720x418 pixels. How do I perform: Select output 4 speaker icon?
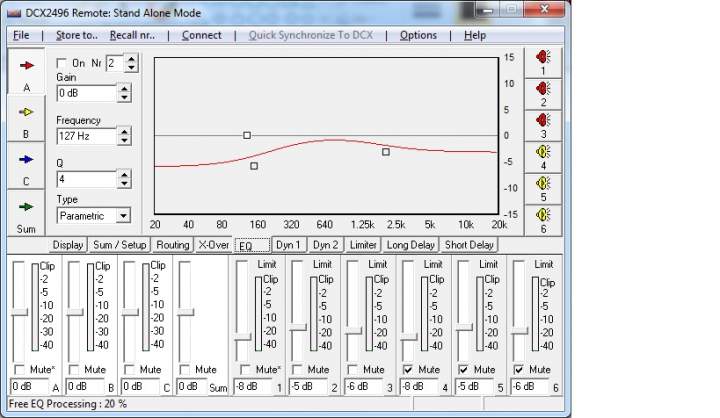tap(543, 152)
